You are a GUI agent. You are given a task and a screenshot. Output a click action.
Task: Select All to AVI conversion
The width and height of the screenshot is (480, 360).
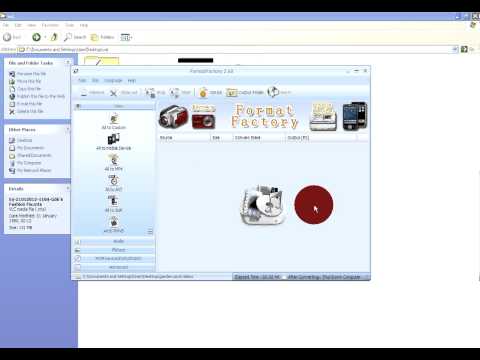click(114, 183)
